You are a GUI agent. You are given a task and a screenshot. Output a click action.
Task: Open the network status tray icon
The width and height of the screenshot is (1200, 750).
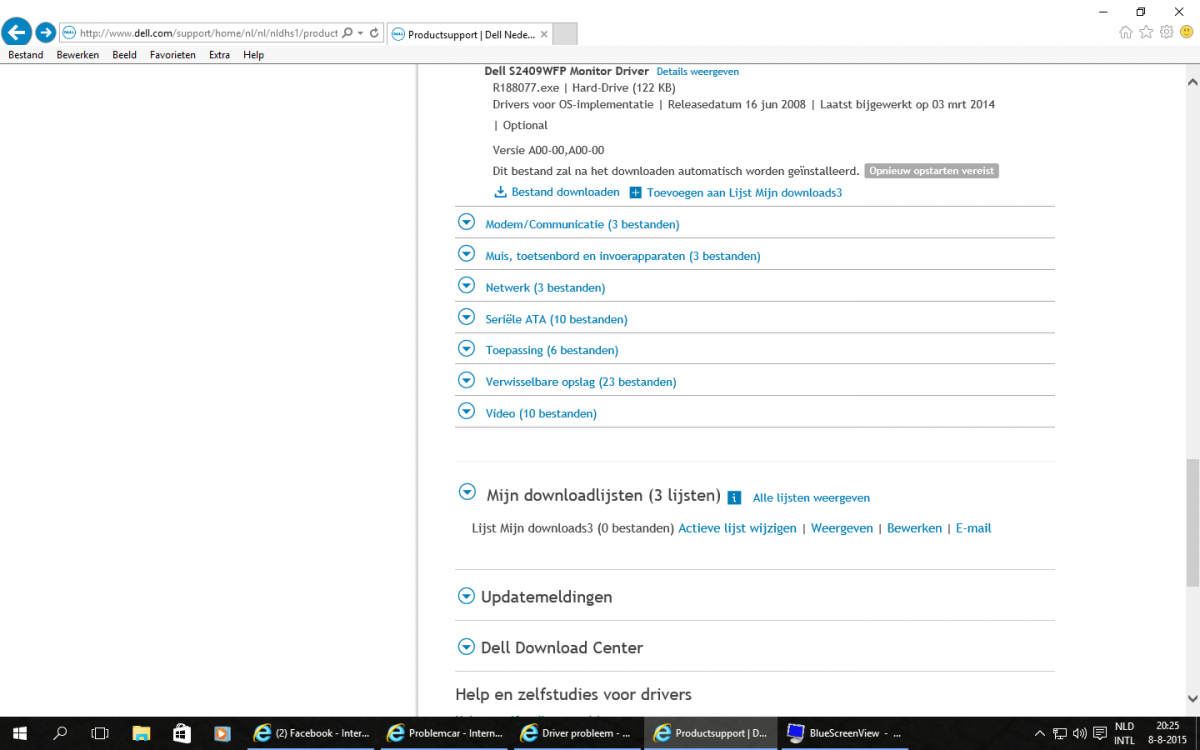pos(1061,733)
